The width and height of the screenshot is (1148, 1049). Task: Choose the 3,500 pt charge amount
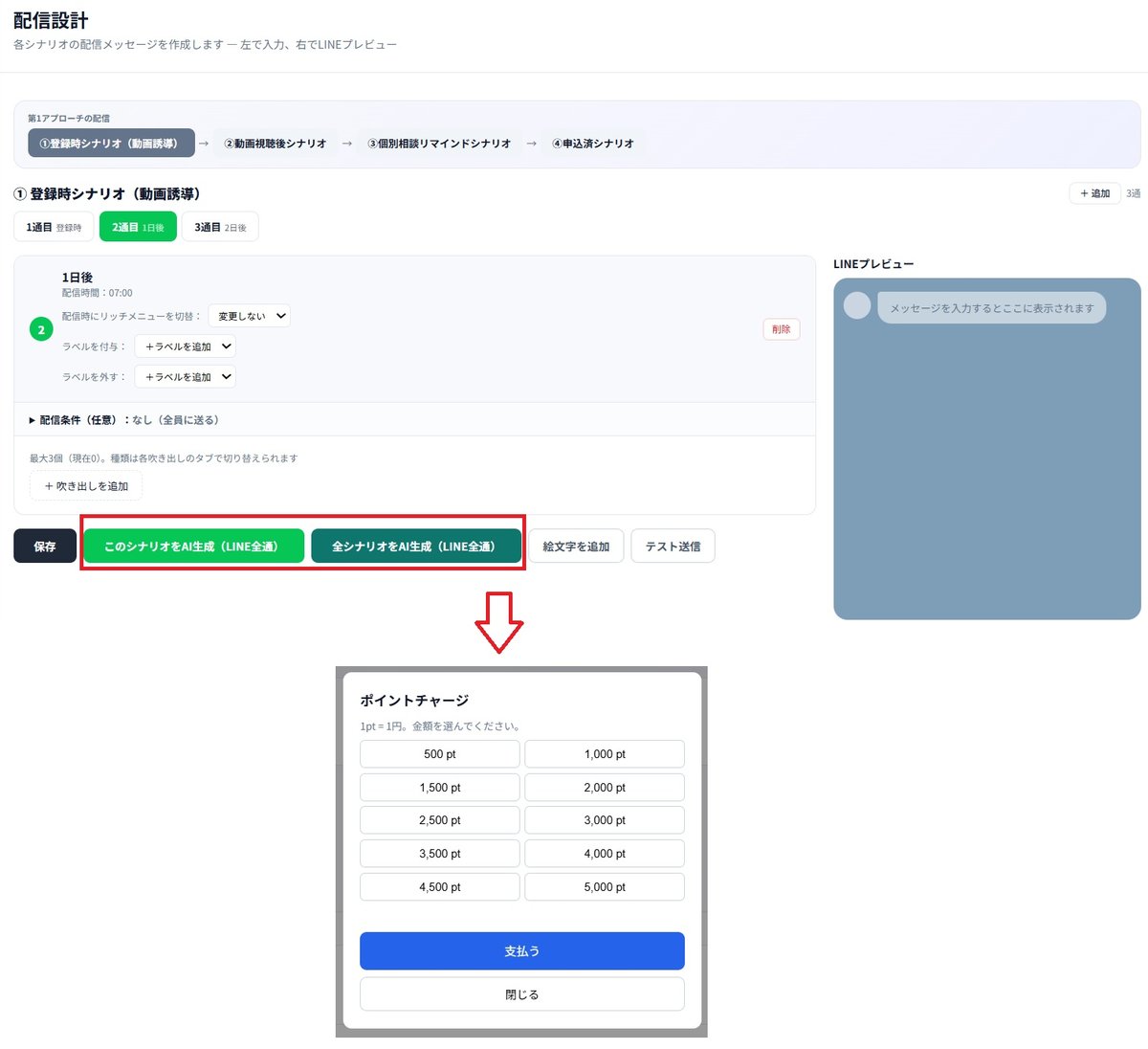[x=440, y=854]
